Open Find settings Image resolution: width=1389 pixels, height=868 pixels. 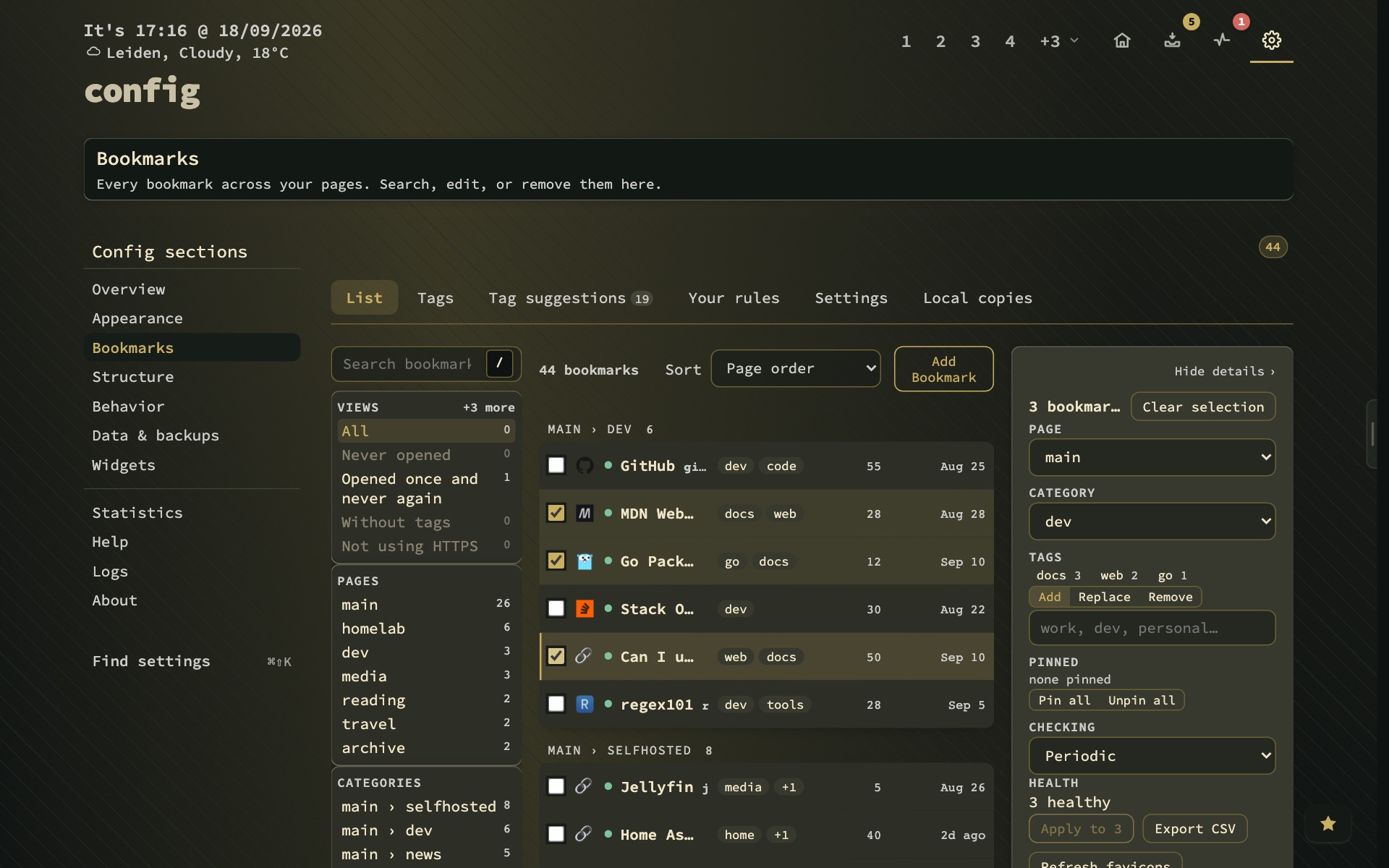tap(192, 661)
